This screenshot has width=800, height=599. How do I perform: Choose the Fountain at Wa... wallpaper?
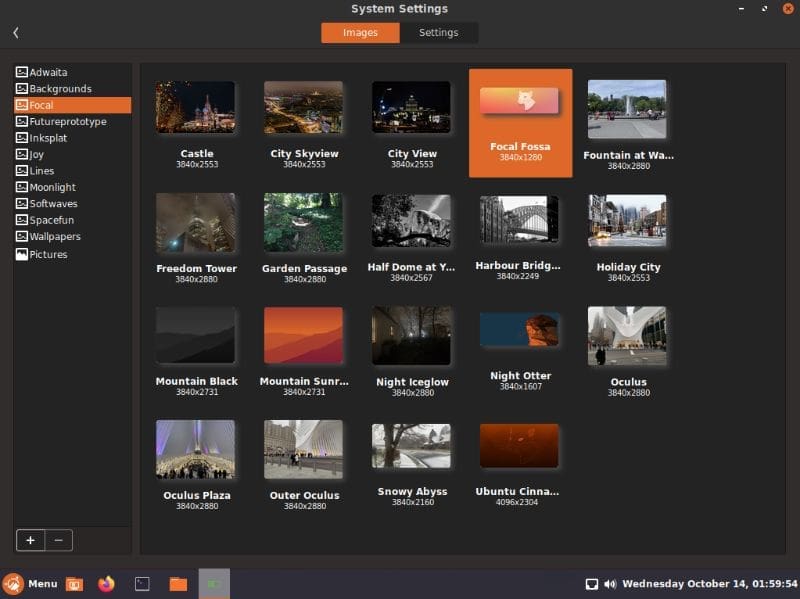point(628,109)
